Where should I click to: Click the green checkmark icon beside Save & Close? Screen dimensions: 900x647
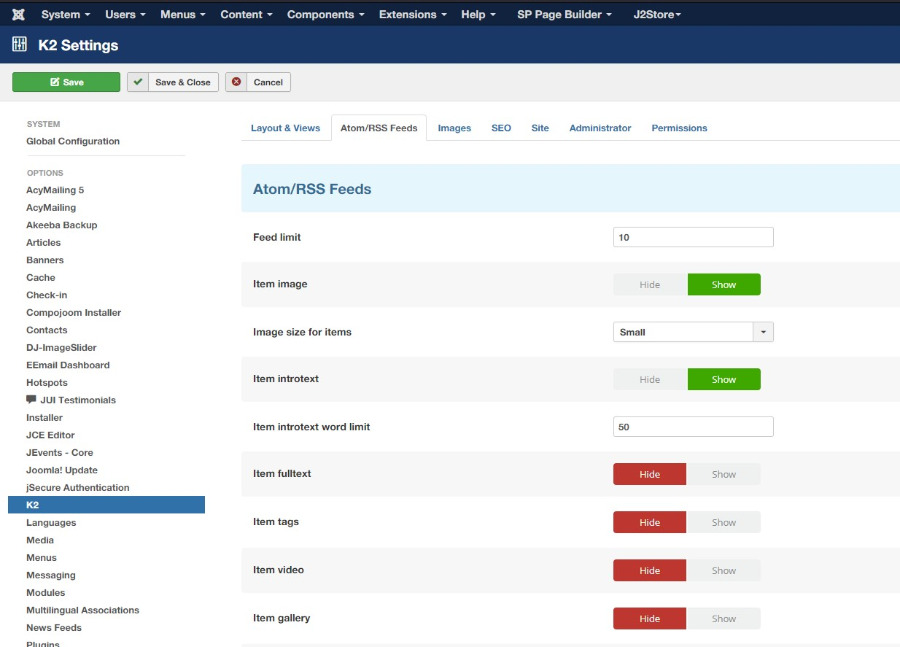pos(138,82)
